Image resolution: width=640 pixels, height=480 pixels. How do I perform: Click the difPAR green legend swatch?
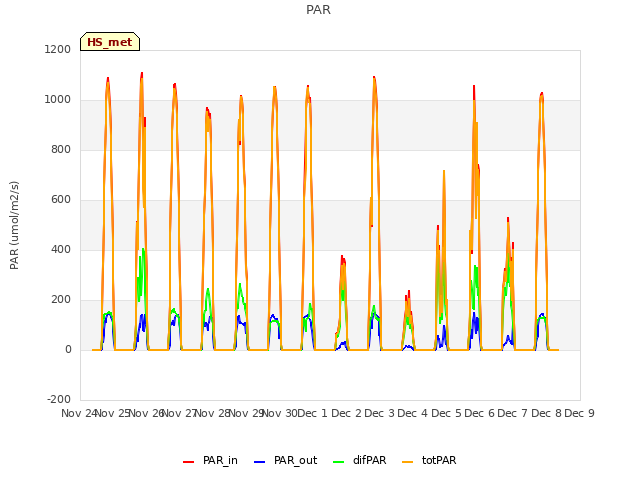point(339,462)
